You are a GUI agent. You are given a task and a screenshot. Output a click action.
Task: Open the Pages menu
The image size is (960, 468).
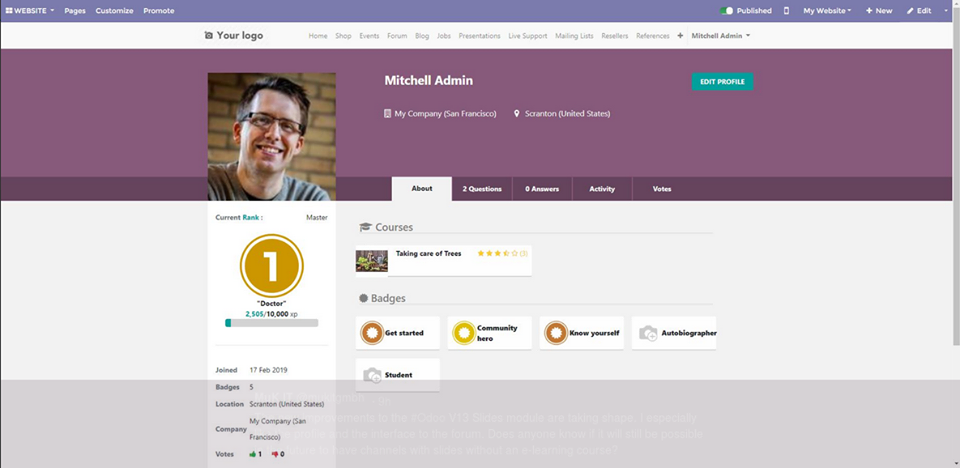[75, 11]
